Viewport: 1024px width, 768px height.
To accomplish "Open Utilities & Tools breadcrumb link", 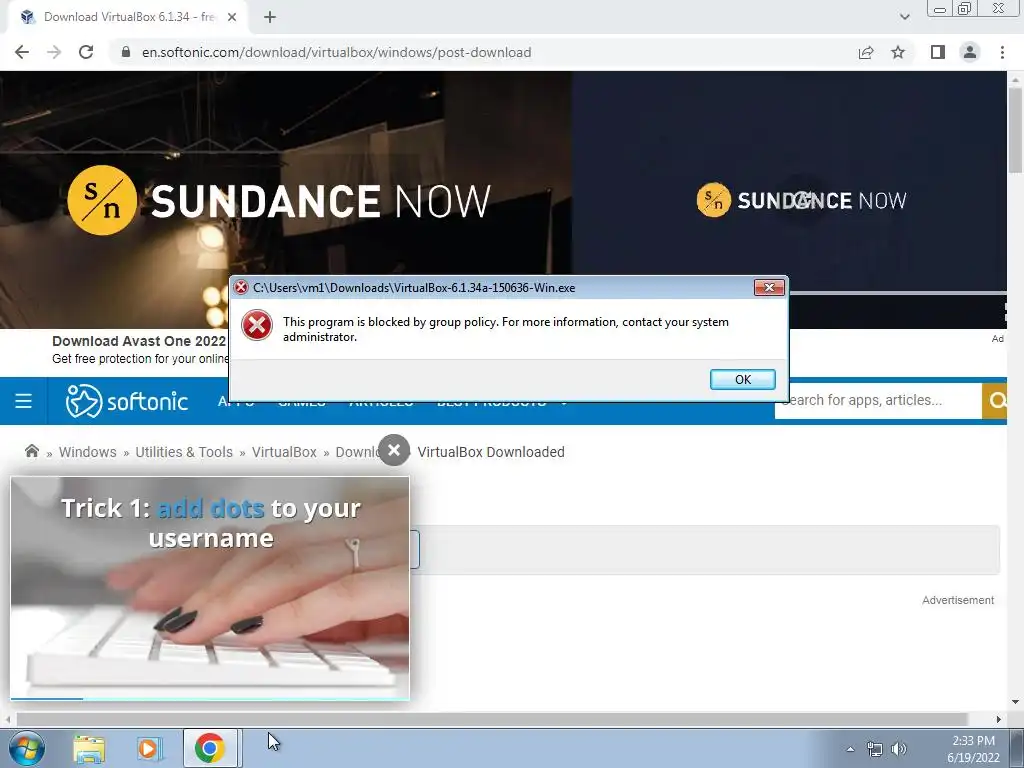I will [184, 452].
